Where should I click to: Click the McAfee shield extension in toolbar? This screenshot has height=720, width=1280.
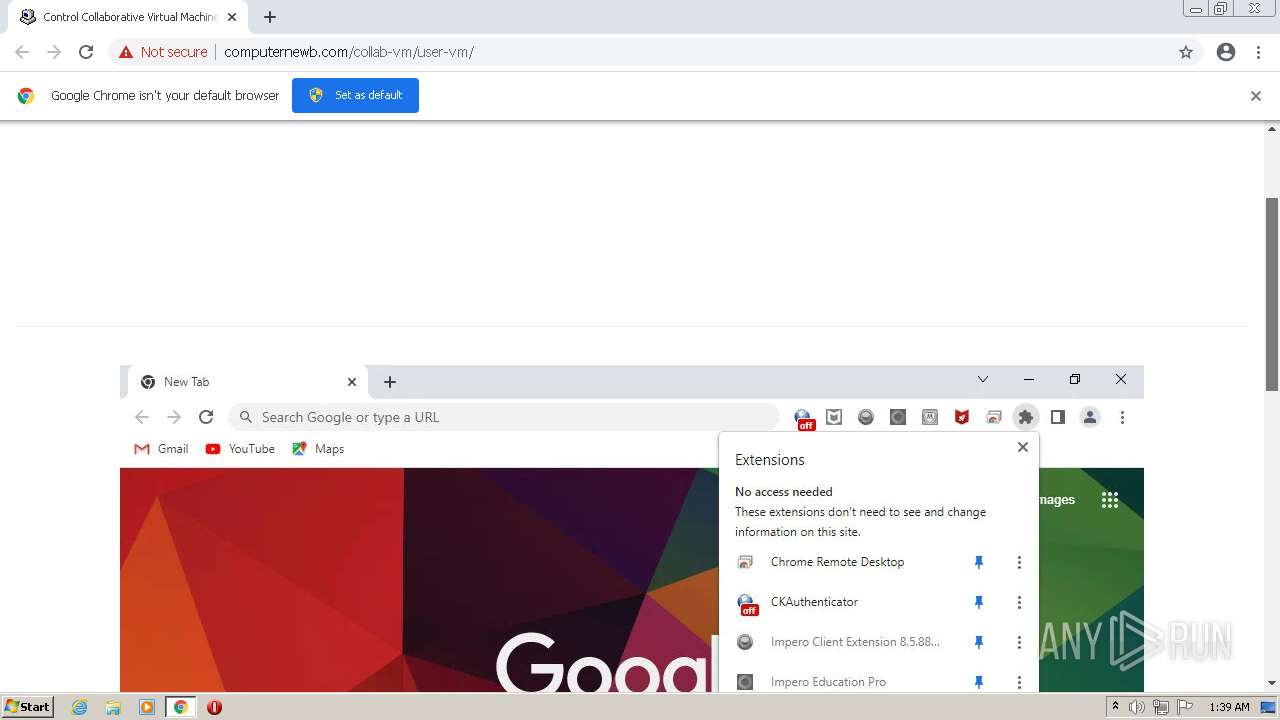(x=834, y=417)
